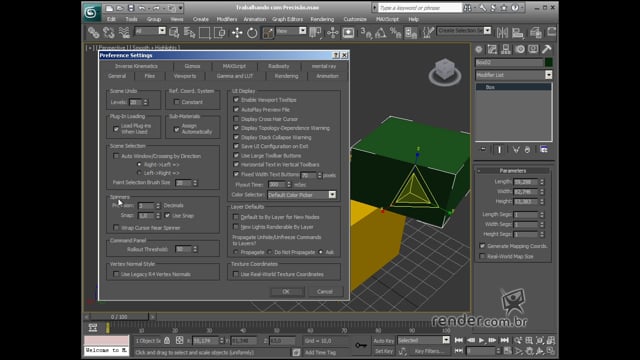The height and width of the screenshot is (360, 640).
Task: Click Cancel in Preference Settings
Action: tap(325, 291)
